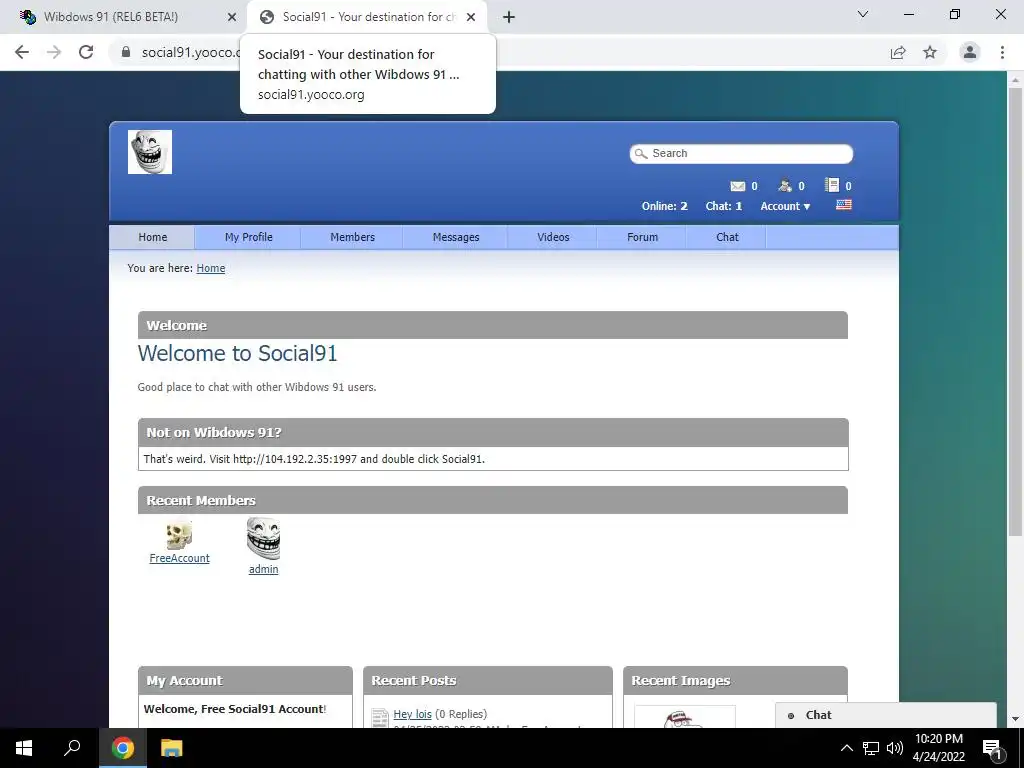Close the Wibdows 91 tab
Image resolution: width=1024 pixels, height=768 pixels.
point(232,17)
